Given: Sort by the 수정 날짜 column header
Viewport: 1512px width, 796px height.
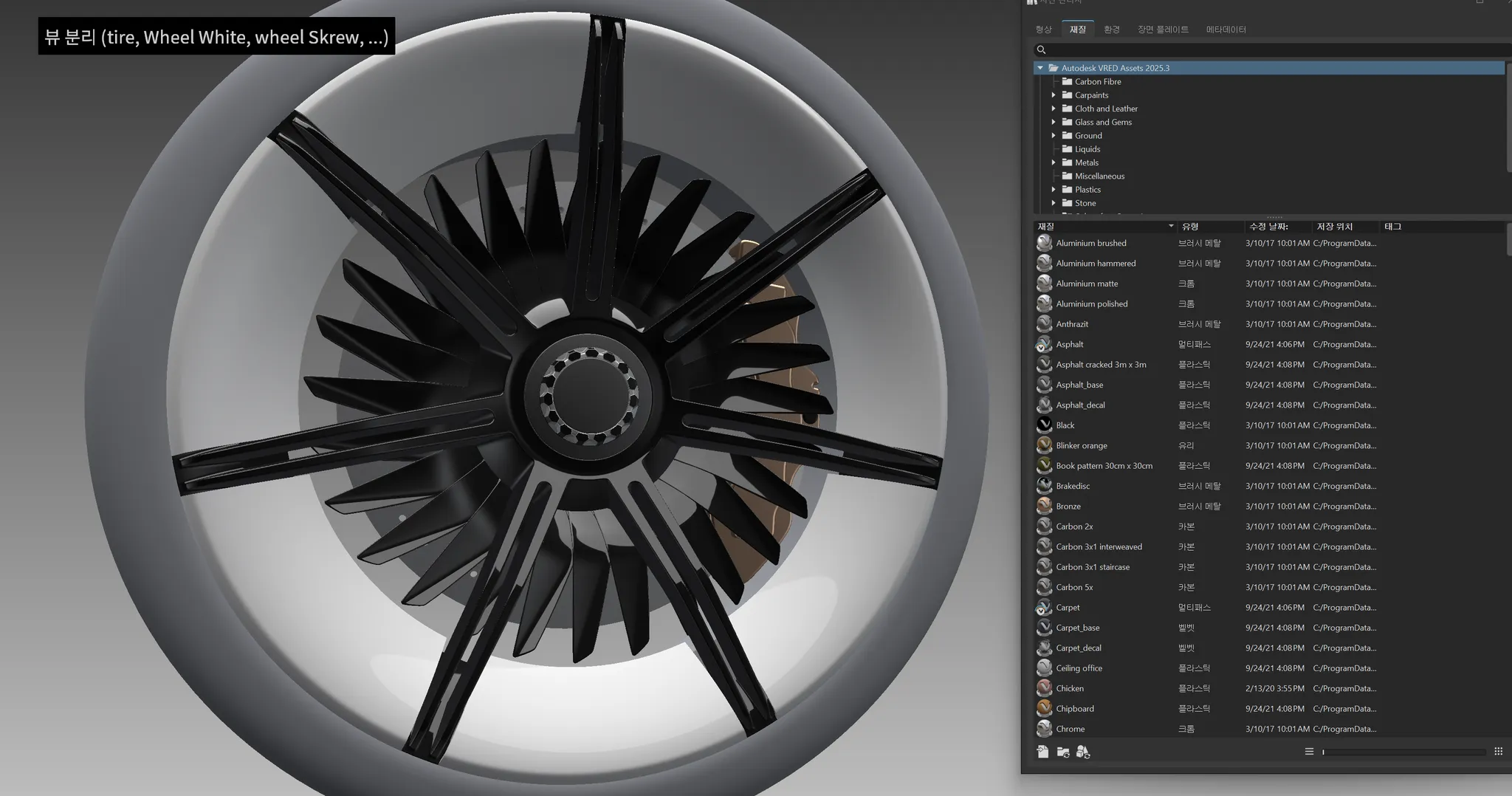Looking at the screenshot, I should click(1278, 227).
